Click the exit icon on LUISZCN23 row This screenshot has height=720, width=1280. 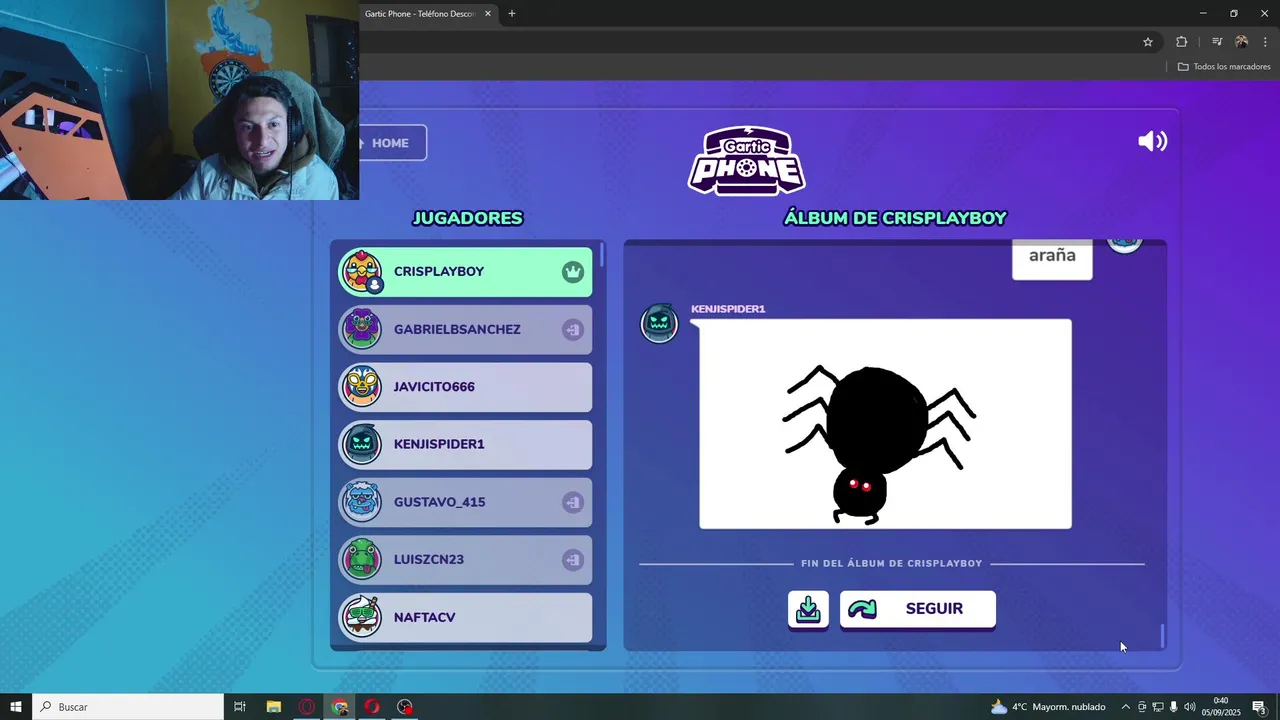coord(572,560)
